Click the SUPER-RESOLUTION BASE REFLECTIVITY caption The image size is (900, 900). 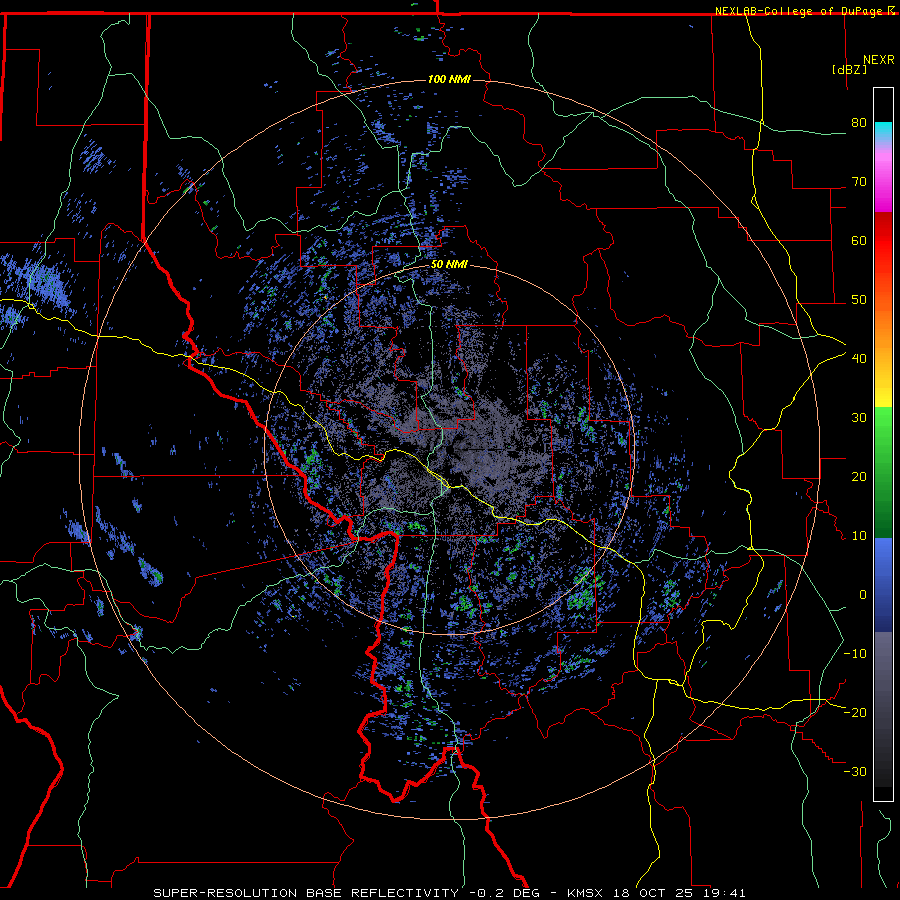(x=306, y=893)
